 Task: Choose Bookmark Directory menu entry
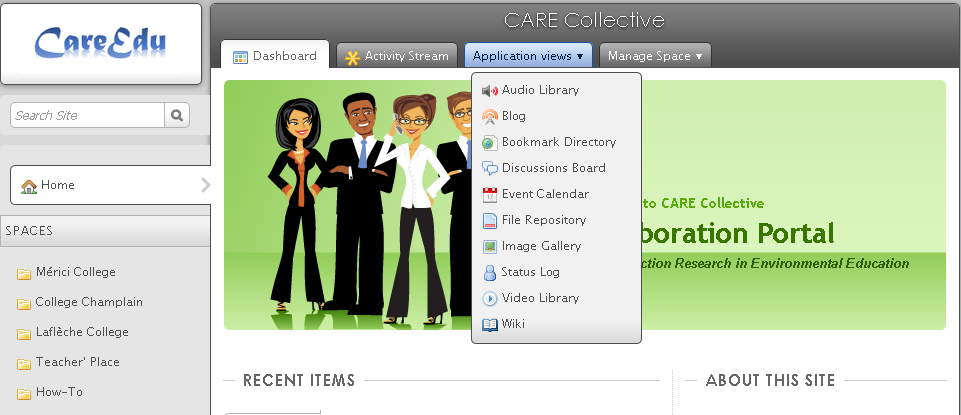tap(556, 142)
